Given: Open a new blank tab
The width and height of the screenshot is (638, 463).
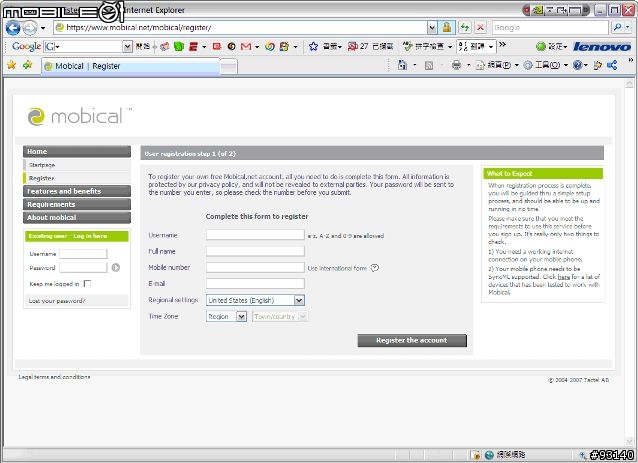Looking at the screenshot, I should tap(229, 66).
